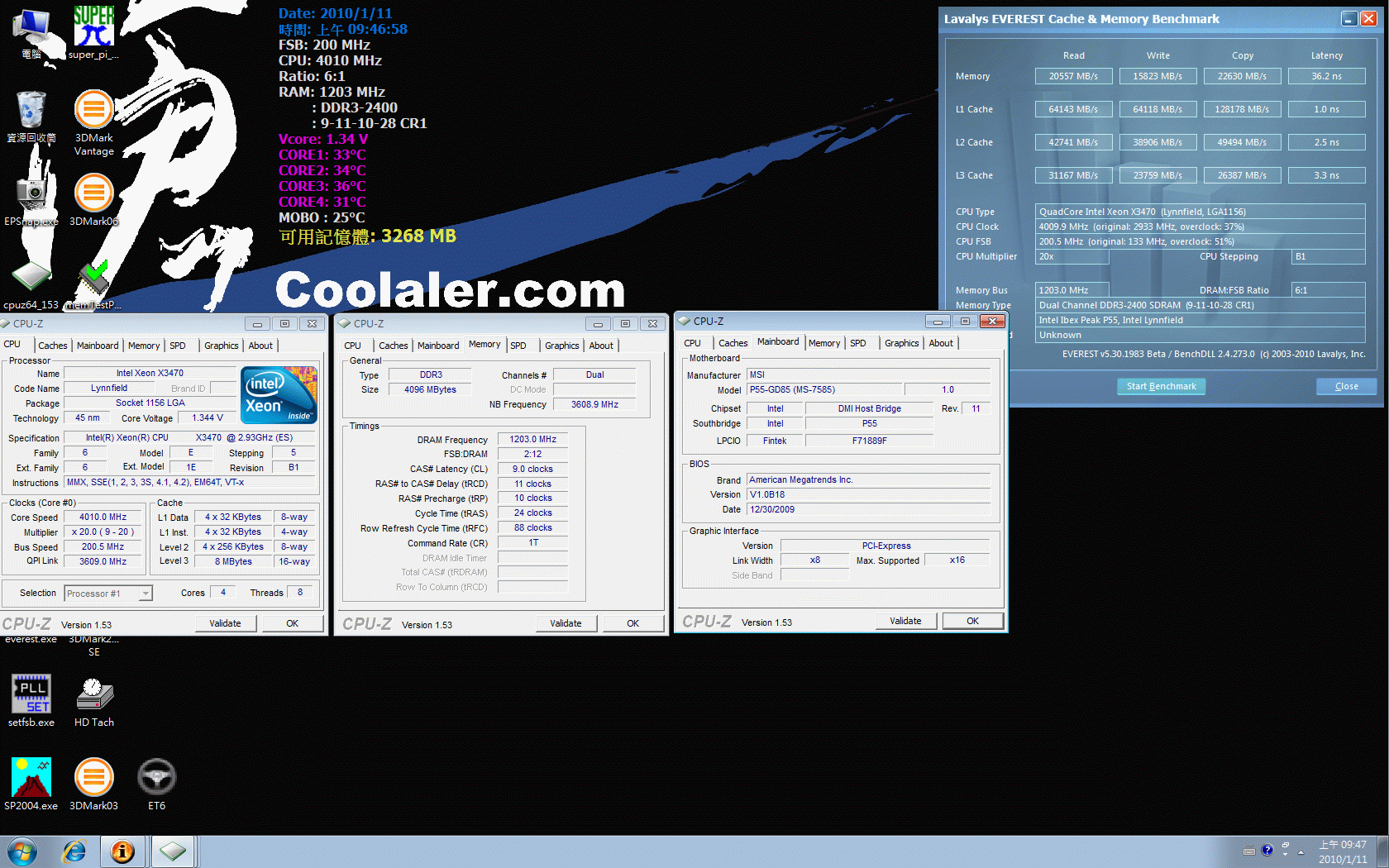Image resolution: width=1389 pixels, height=868 pixels.
Task: Select the CPU-Z taskbar button
Action: 173,851
